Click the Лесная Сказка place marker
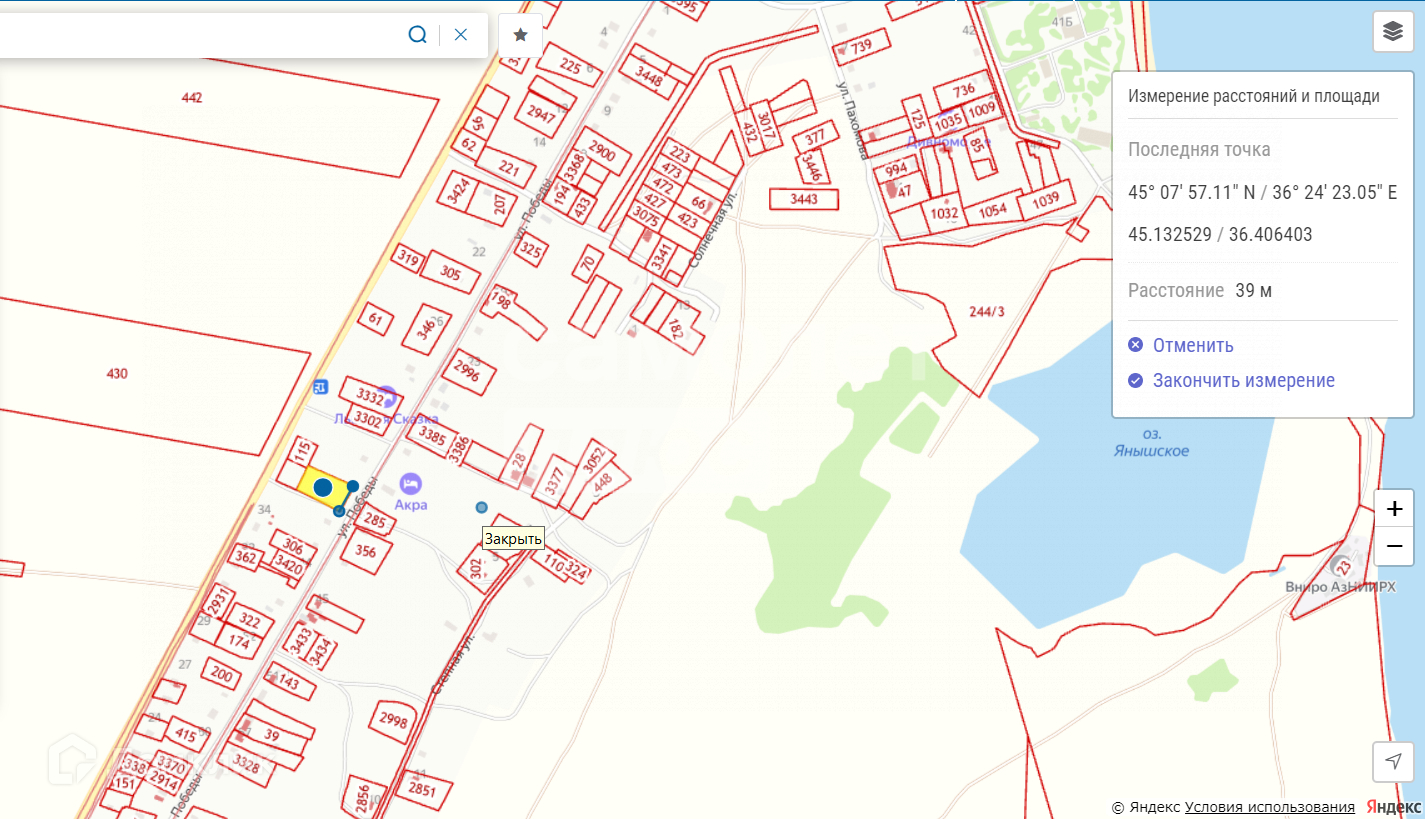This screenshot has height=819, width=1425. [x=386, y=397]
